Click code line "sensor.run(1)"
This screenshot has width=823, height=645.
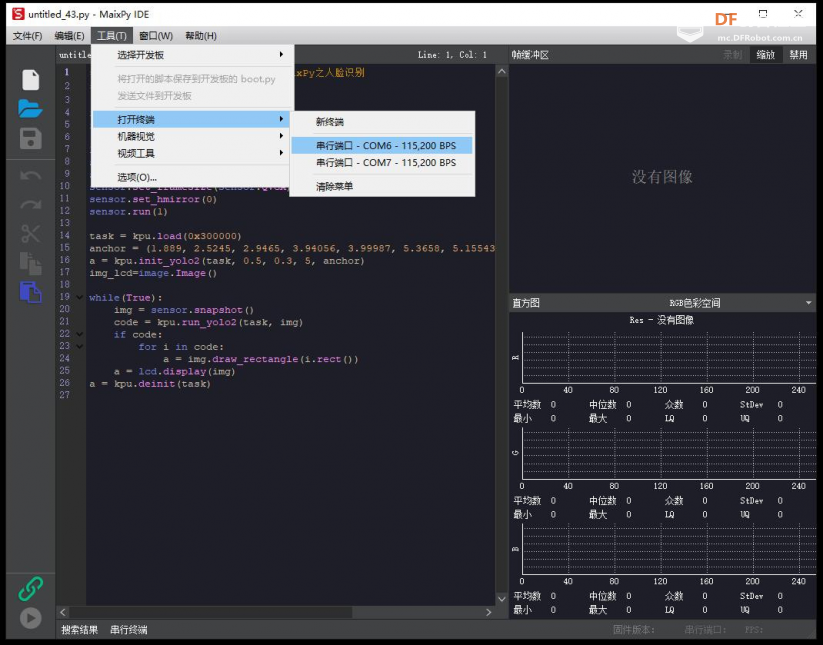[128, 212]
